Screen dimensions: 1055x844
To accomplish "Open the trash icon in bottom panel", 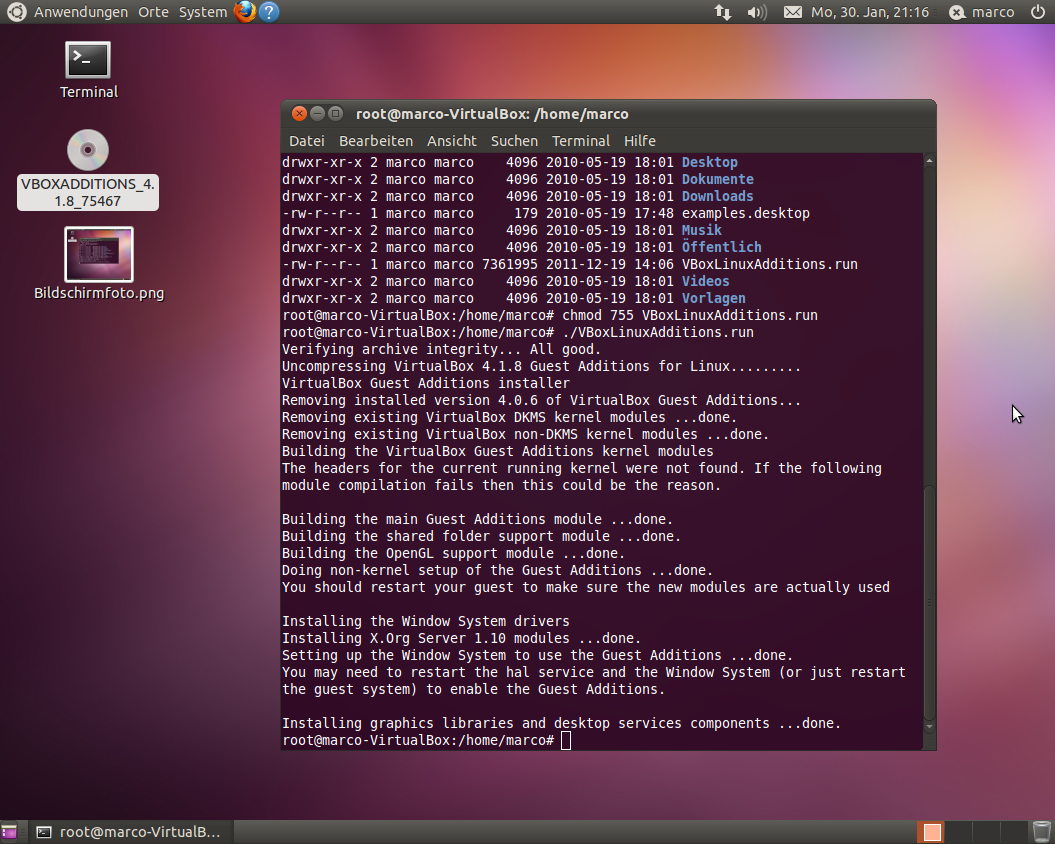I will [1042, 832].
